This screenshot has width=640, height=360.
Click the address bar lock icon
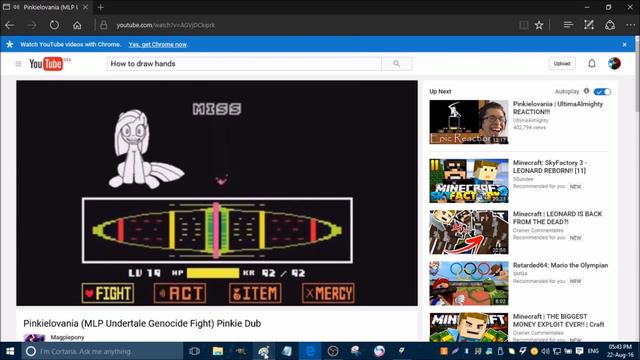tap(104, 25)
